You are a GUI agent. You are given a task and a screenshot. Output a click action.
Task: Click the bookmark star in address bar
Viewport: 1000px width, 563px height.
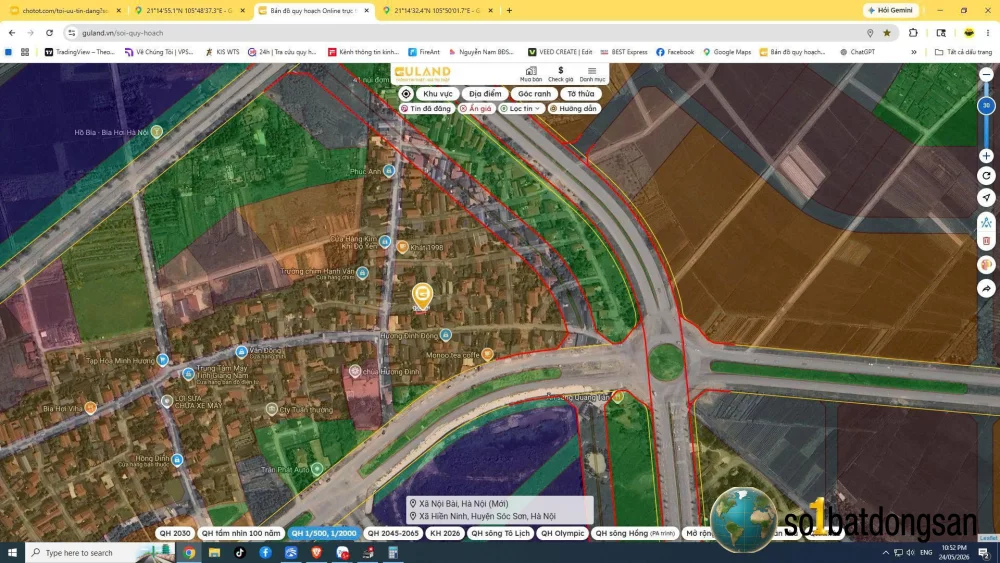click(886, 33)
